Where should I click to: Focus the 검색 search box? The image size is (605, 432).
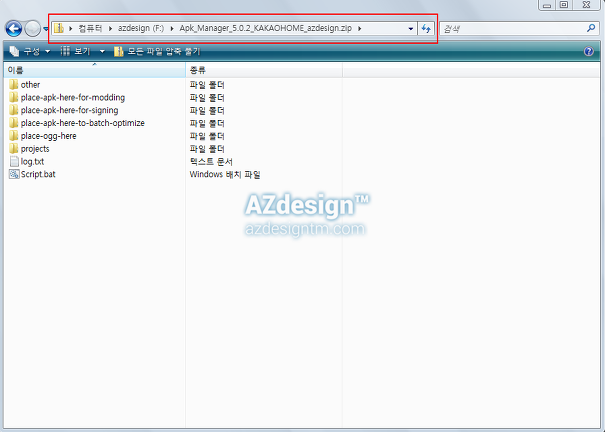tap(513, 29)
